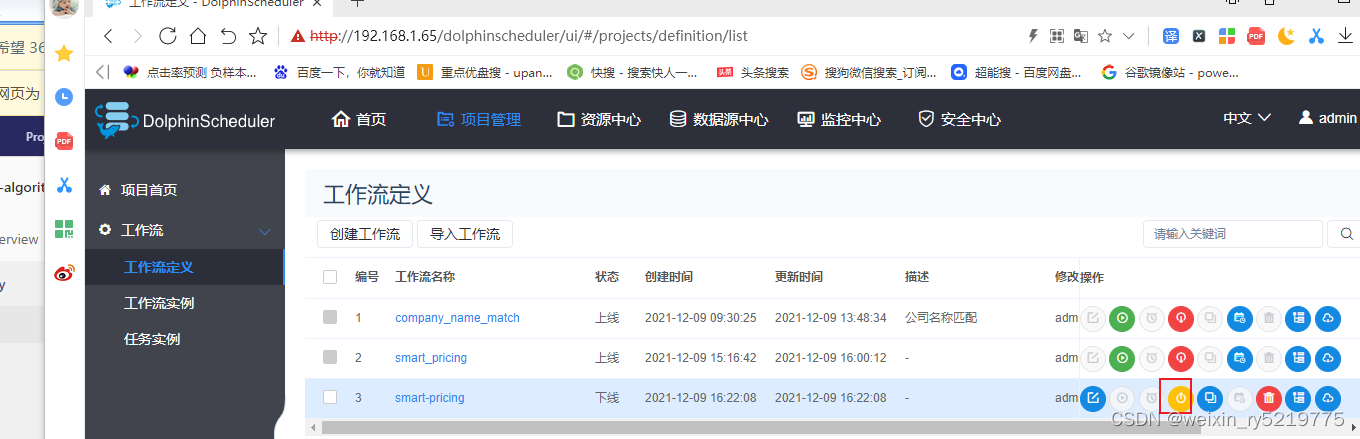Click the search magnifier button

point(1345,234)
